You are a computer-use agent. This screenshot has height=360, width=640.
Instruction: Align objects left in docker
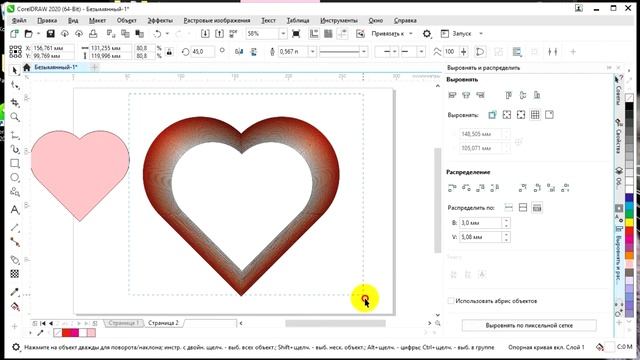452,95
